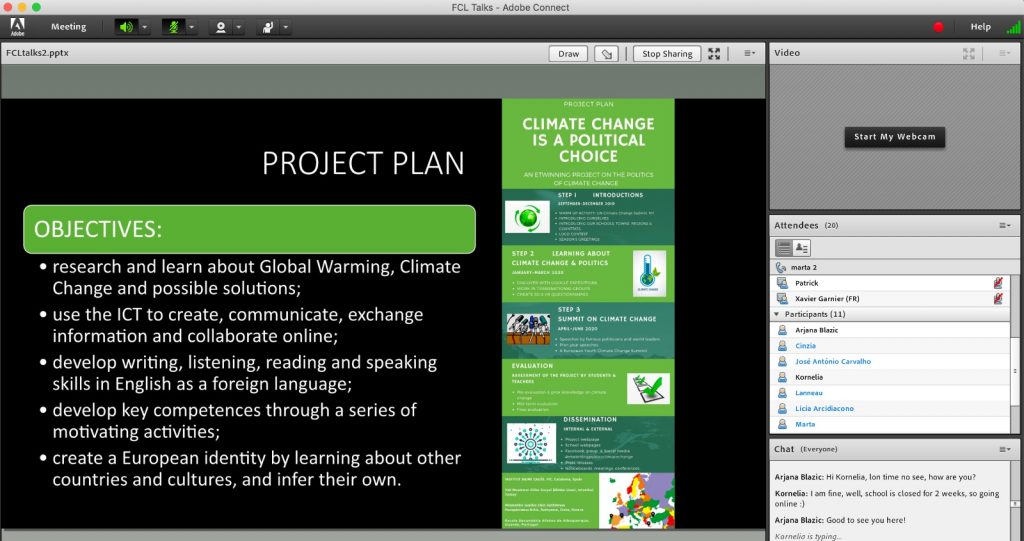Click the green connection status bars

pos(1013,27)
